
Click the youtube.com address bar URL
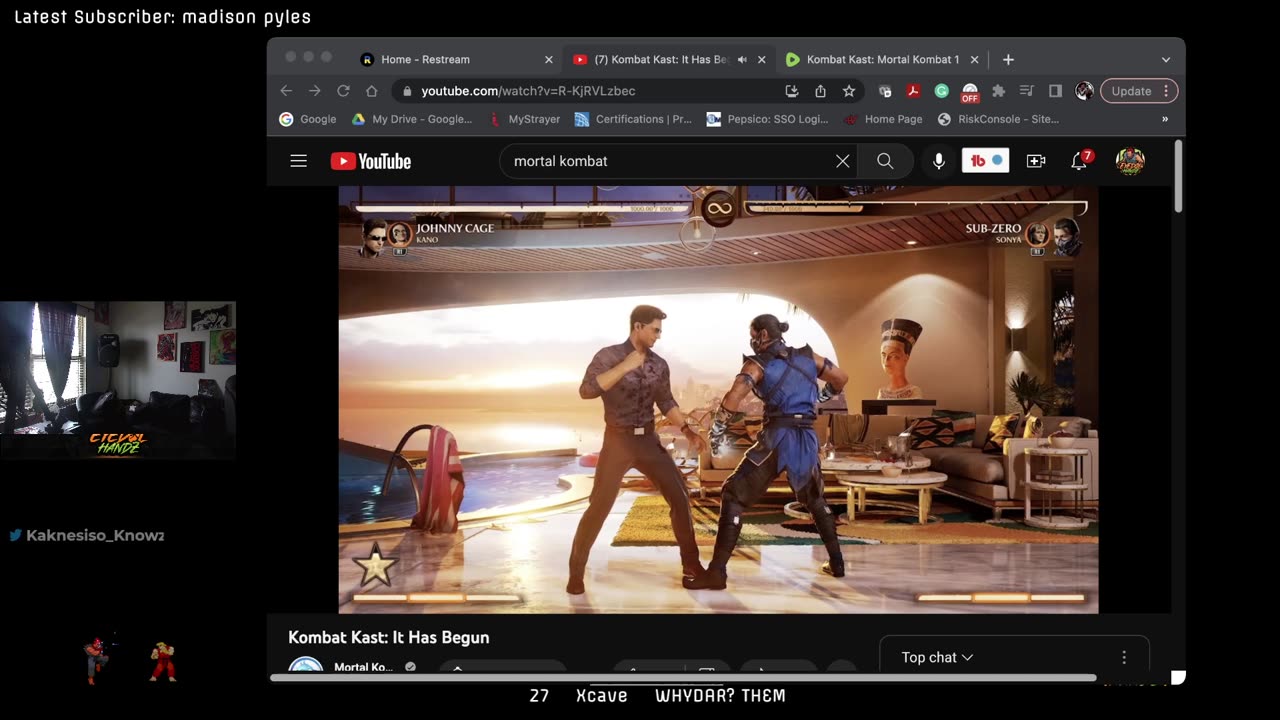528,91
